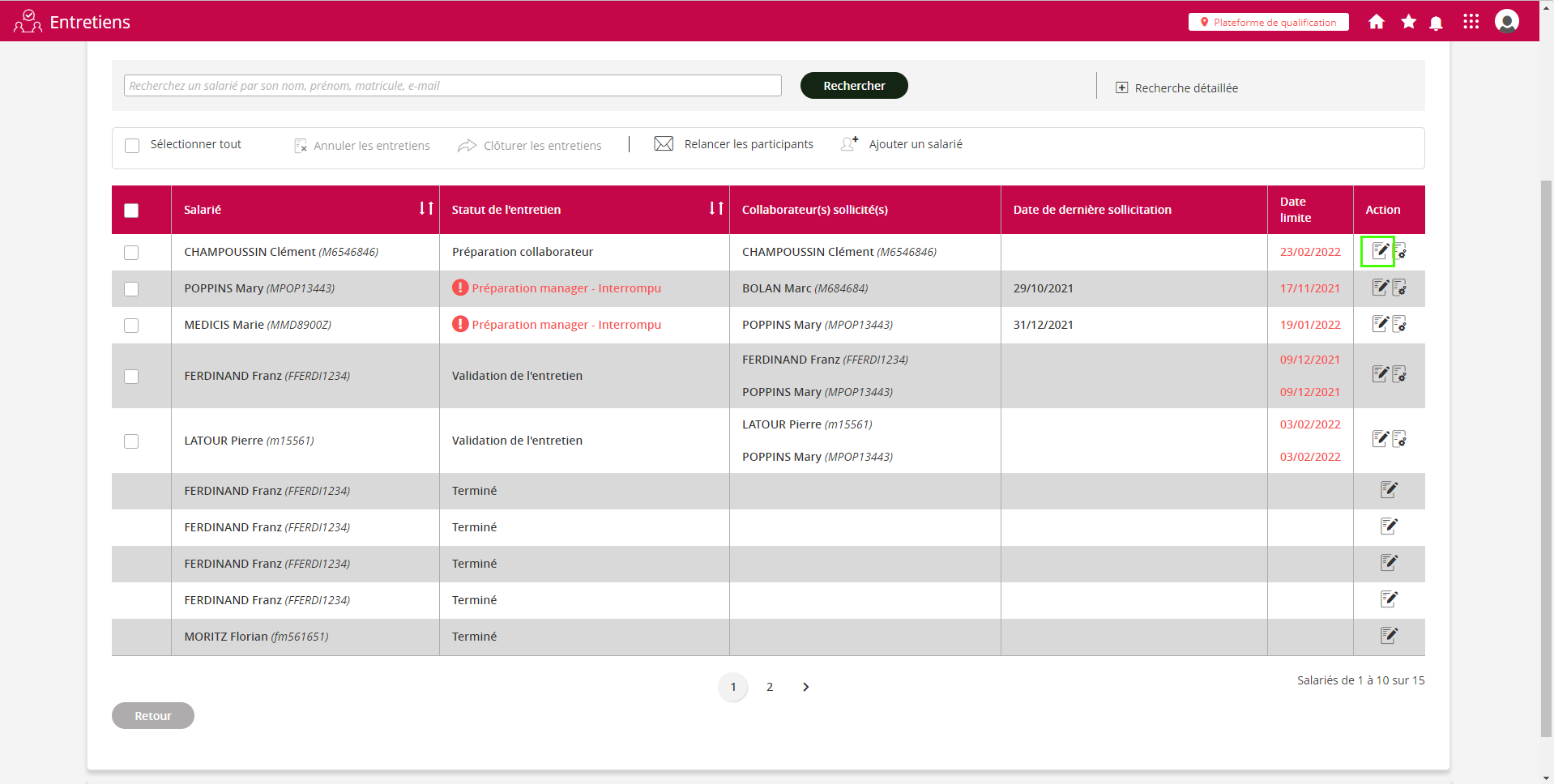1554x784 pixels.
Task: Focus the employee search input field
Action: pyautogui.click(x=452, y=86)
